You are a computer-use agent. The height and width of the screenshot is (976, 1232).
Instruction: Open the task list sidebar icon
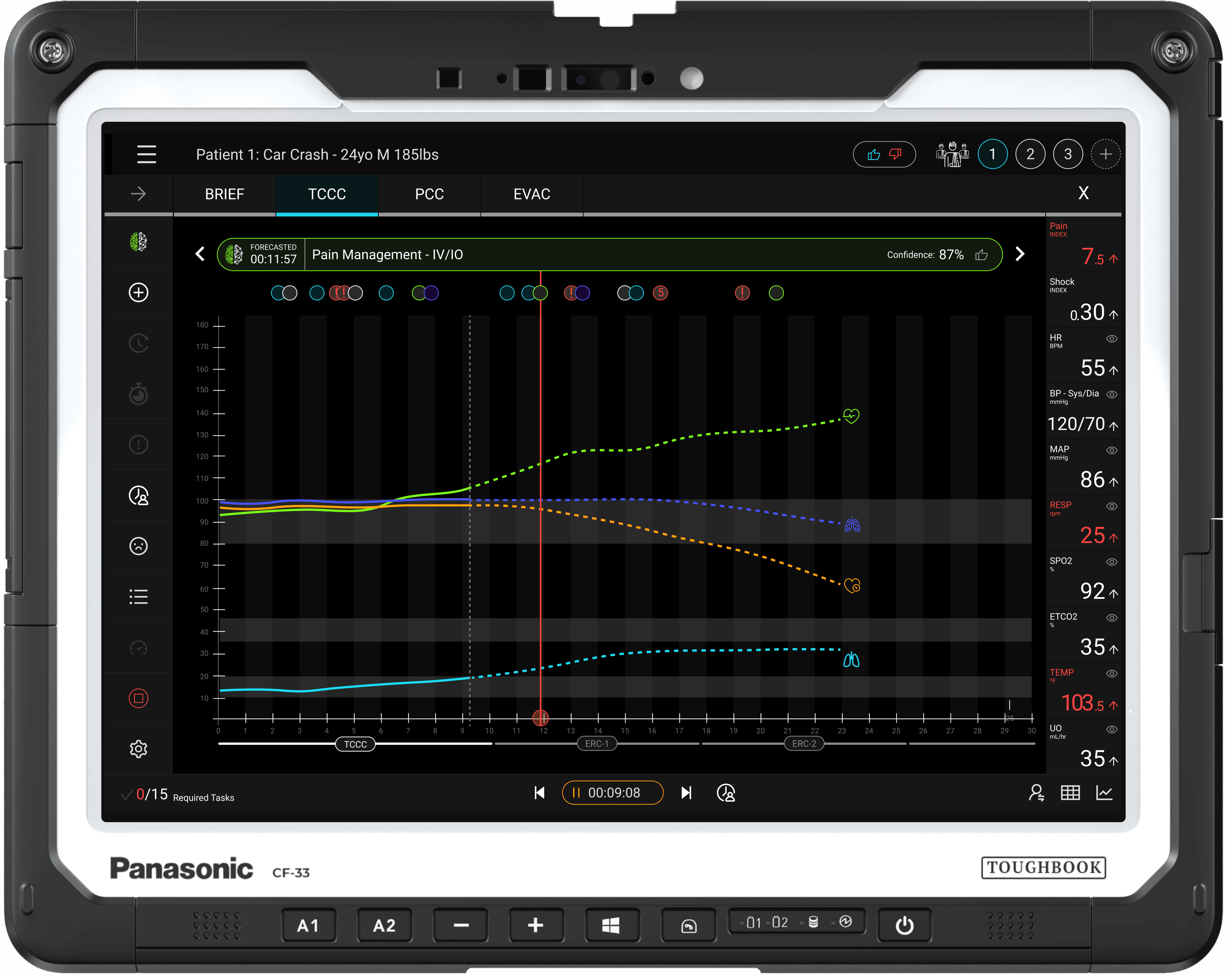(138, 597)
